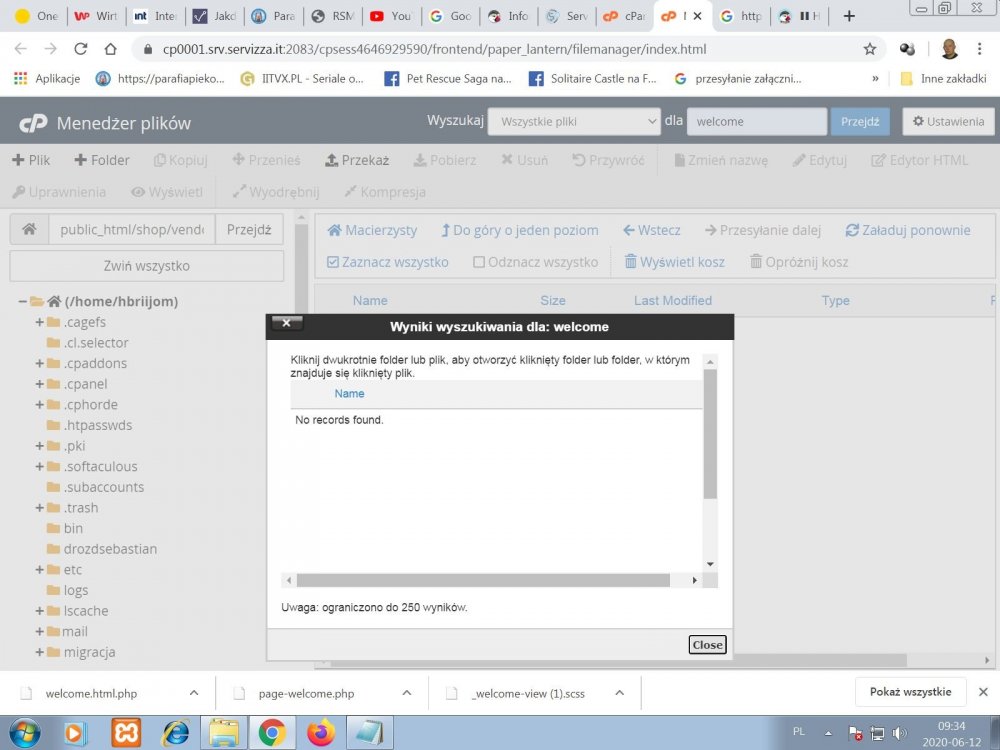Select the logs folder in tree
This screenshot has height=750, width=1000.
(x=75, y=591)
